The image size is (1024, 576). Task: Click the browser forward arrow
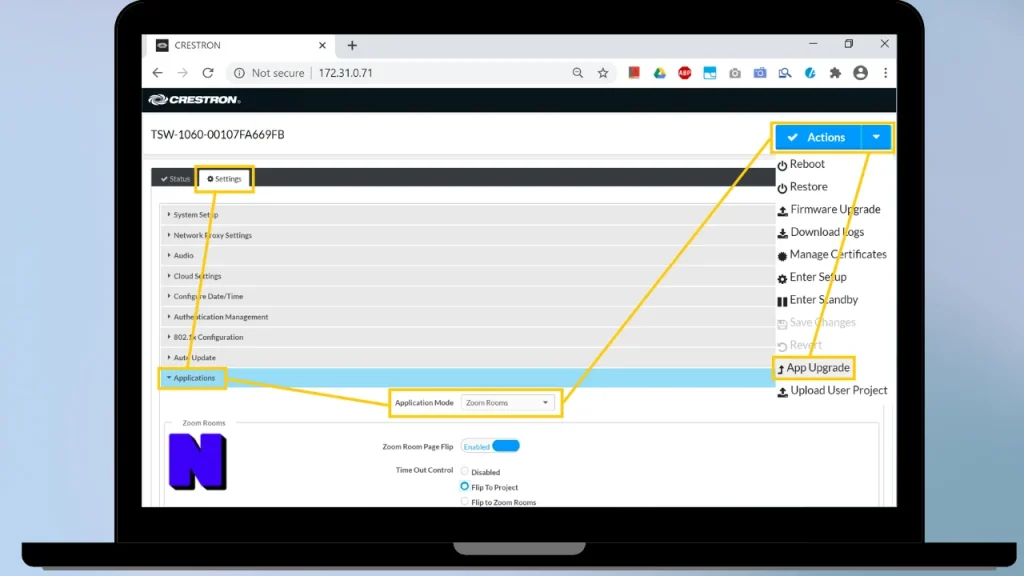[x=182, y=72]
